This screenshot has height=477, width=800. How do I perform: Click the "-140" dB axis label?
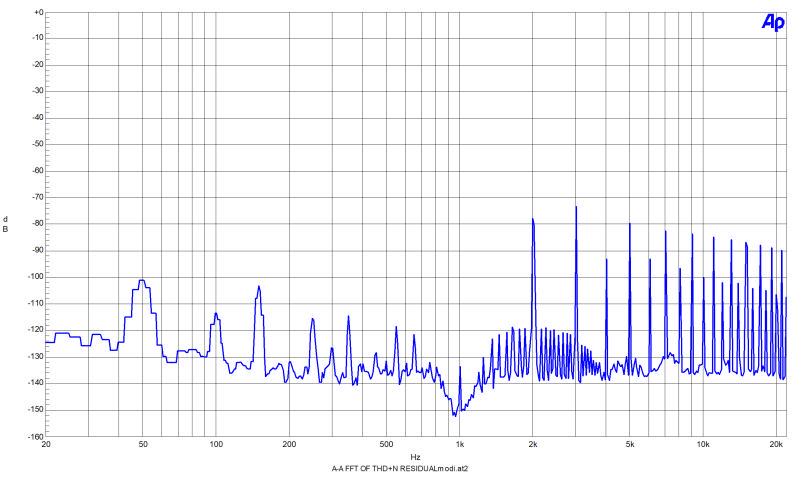(x=37, y=383)
